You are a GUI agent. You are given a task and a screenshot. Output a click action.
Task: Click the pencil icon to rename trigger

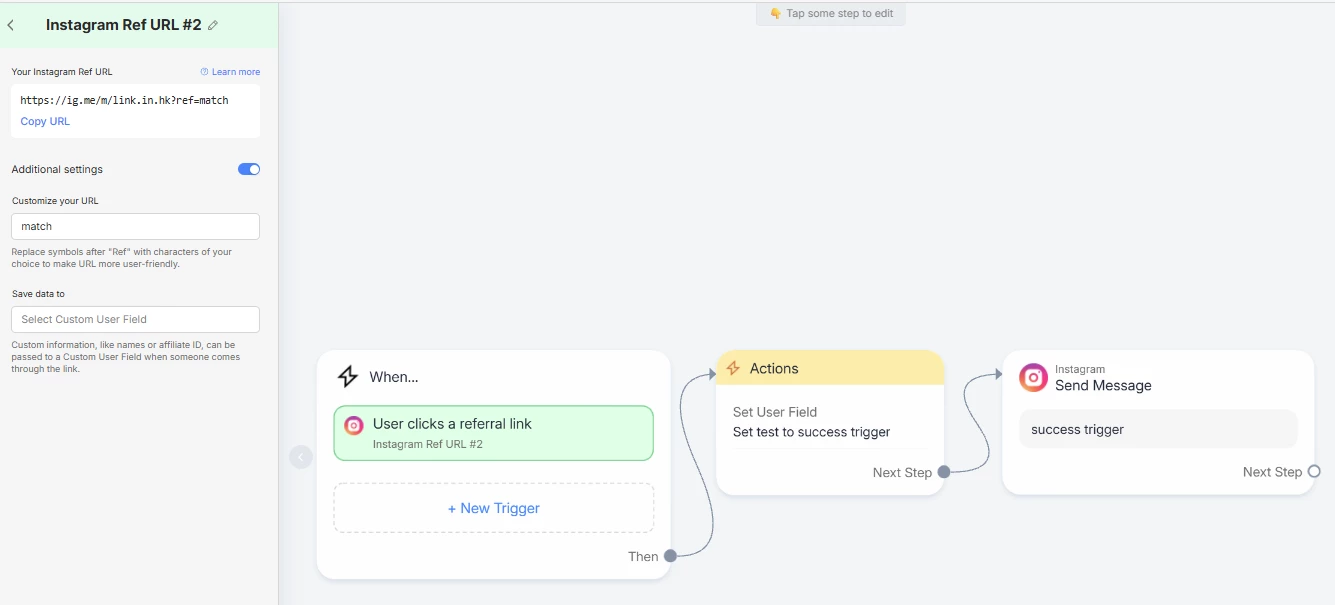(213, 25)
